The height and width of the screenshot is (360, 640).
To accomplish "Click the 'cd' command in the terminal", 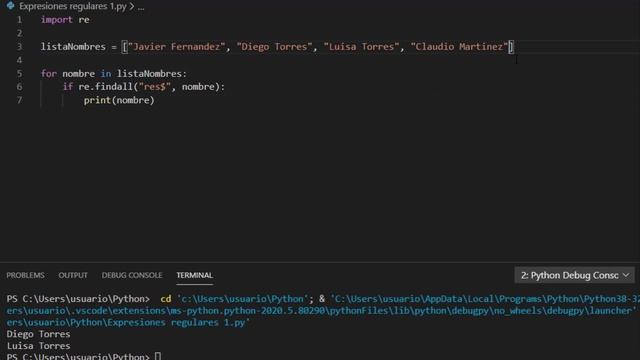I will 166,299.
